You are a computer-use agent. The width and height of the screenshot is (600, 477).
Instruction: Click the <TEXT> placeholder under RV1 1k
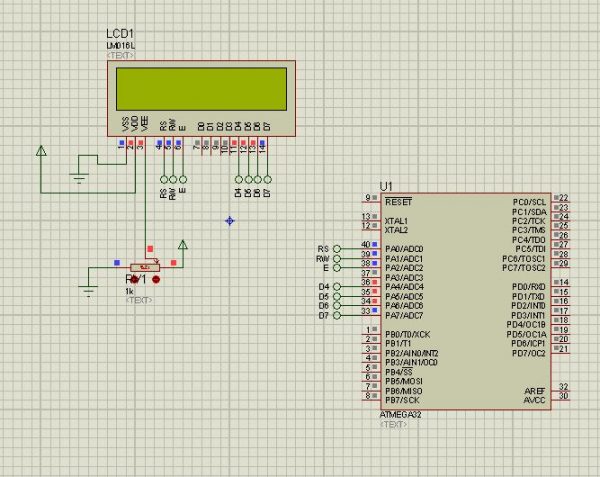(139, 300)
